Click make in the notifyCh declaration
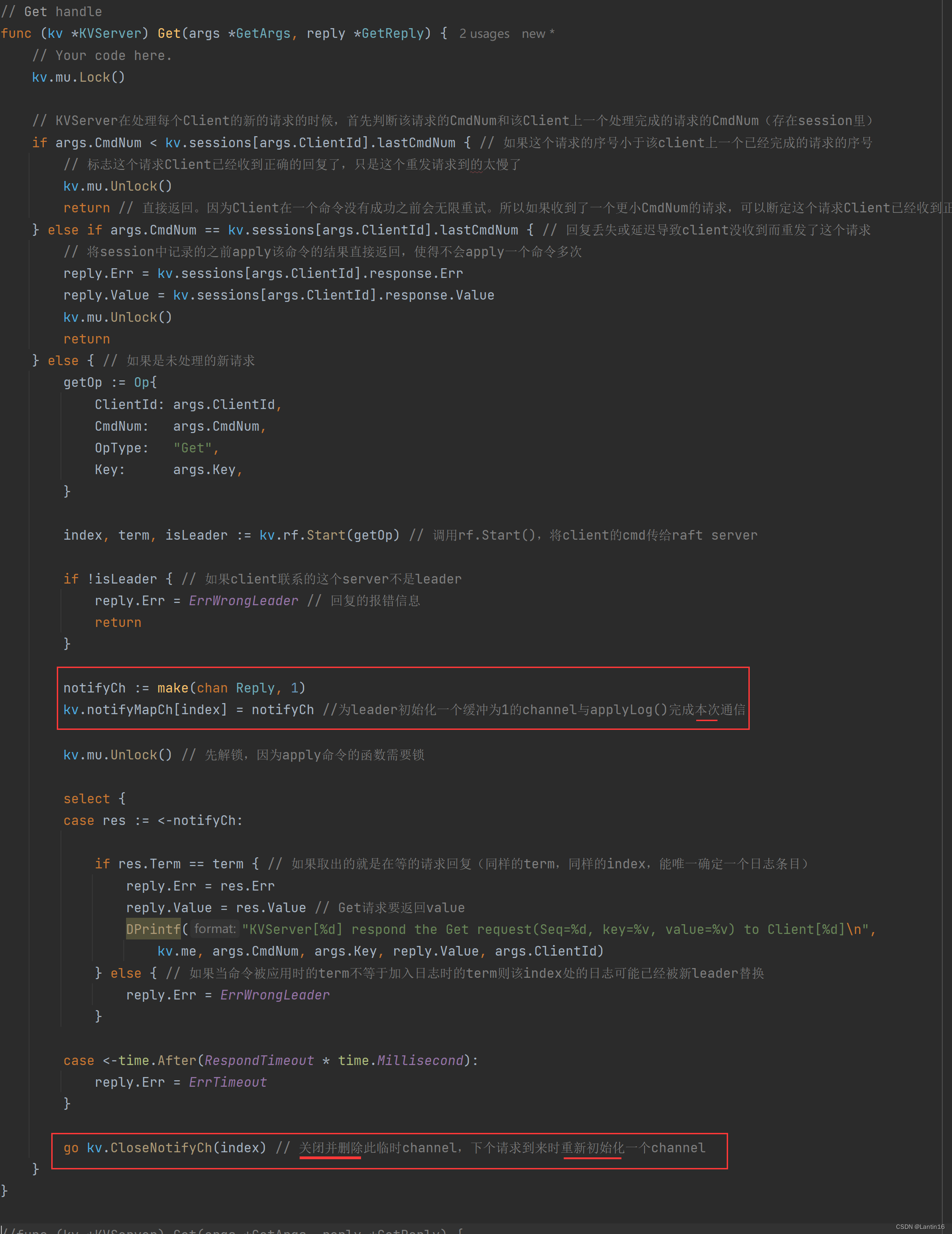 [x=172, y=687]
